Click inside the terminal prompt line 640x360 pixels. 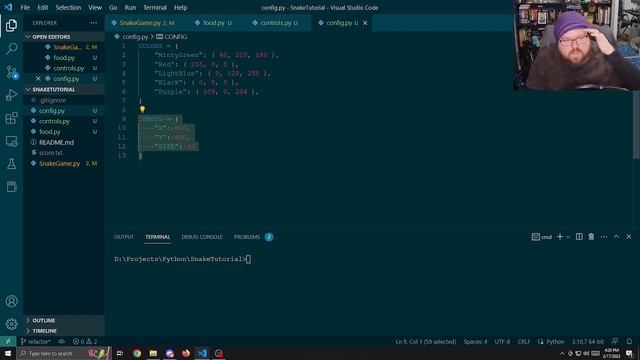pos(182,259)
